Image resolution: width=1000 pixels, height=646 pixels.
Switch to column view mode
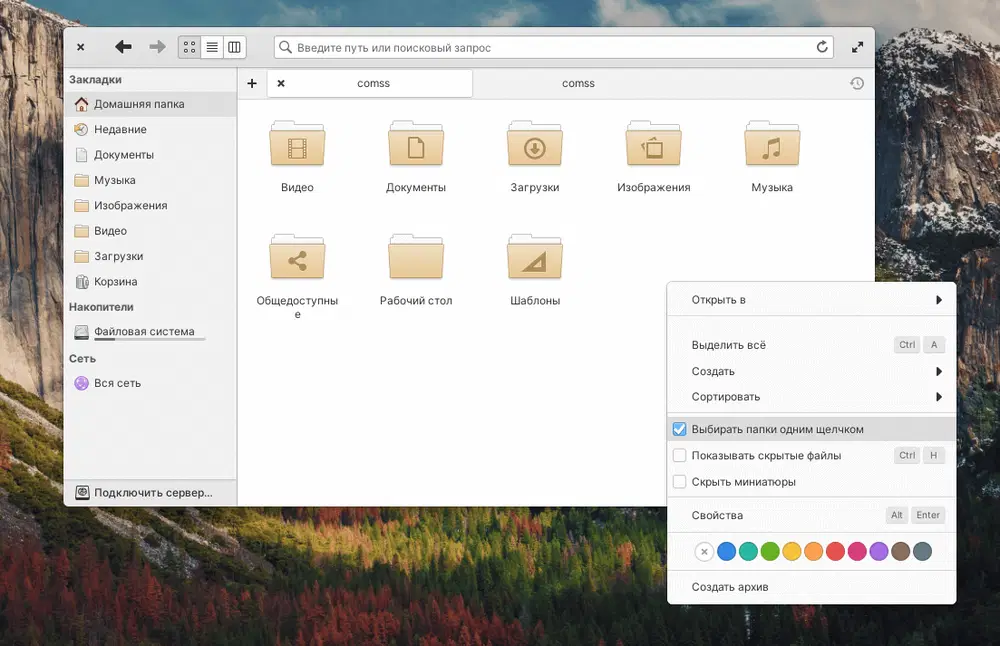click(234, 47)
